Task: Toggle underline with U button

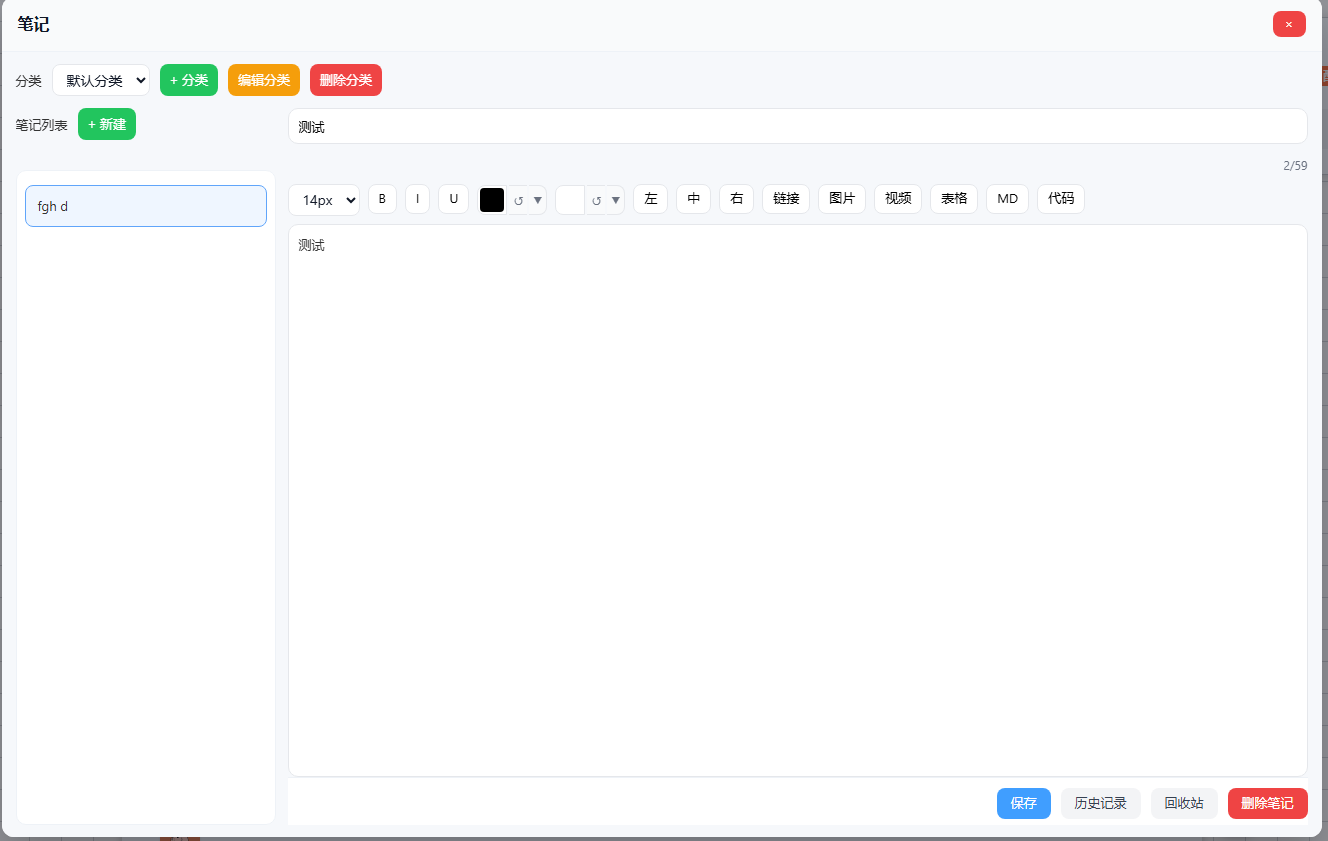Action: pos(453,199)
